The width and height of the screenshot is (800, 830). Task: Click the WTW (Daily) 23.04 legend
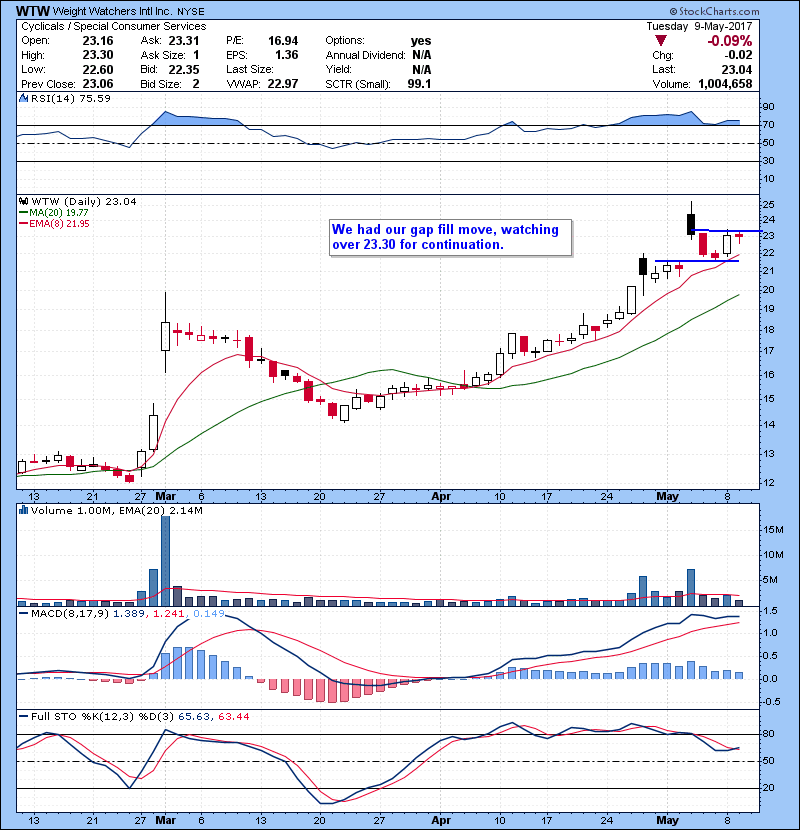(x=84, y=201)
